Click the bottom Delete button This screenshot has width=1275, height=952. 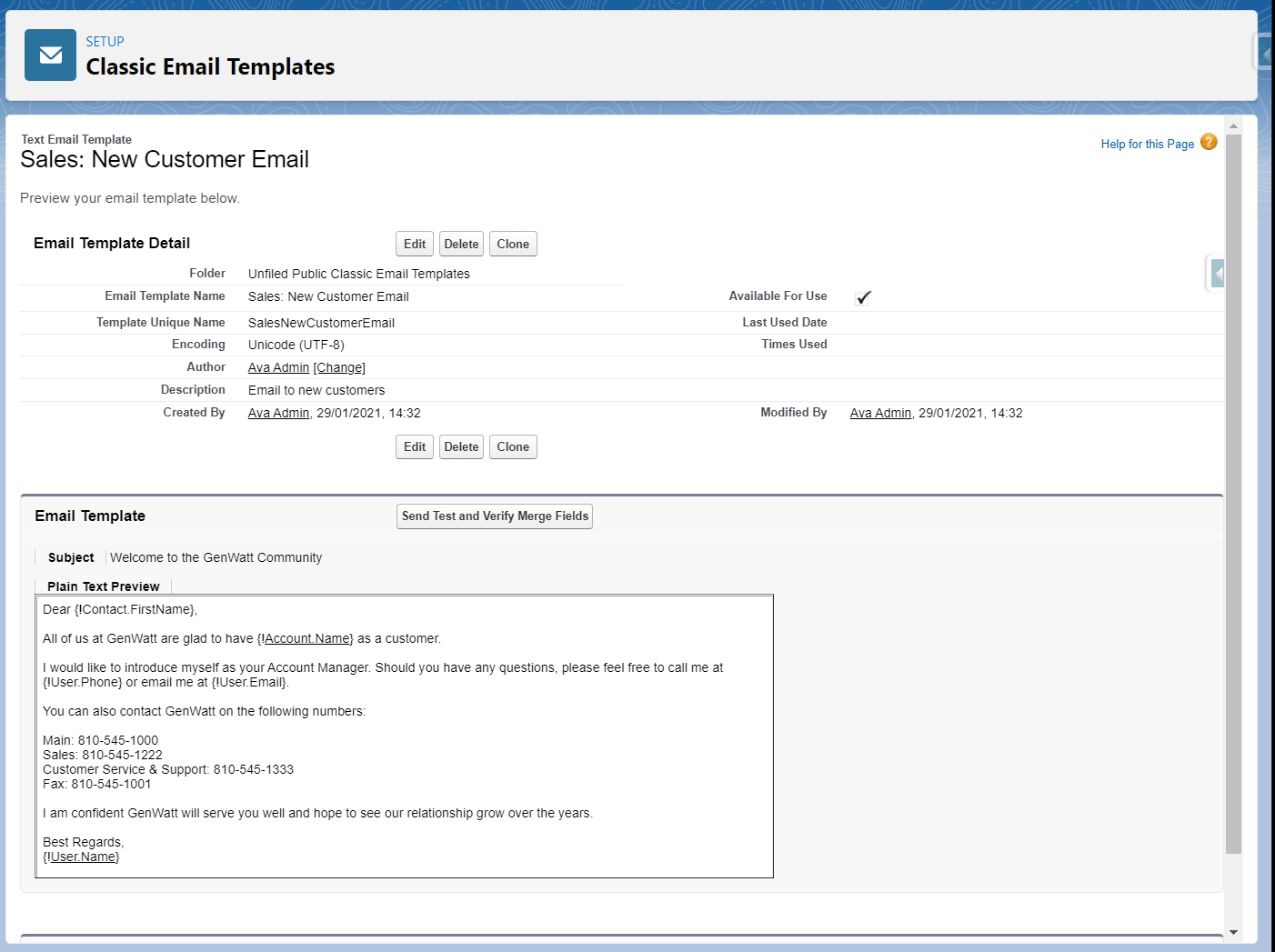(x=461, y=446)
